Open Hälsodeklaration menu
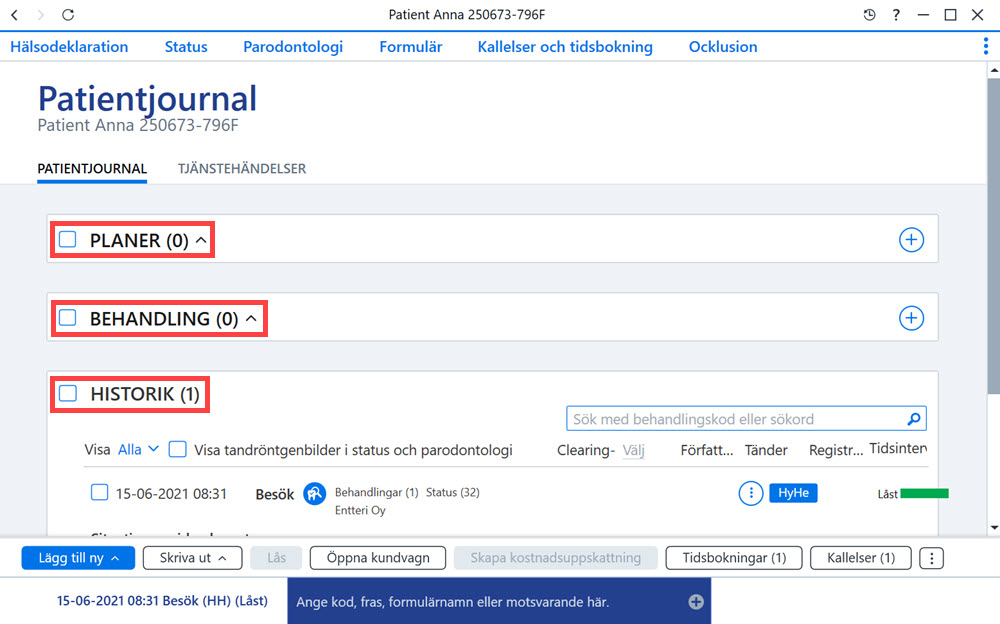The height and width of the screenshot is (624, 1000). point(69,47)
